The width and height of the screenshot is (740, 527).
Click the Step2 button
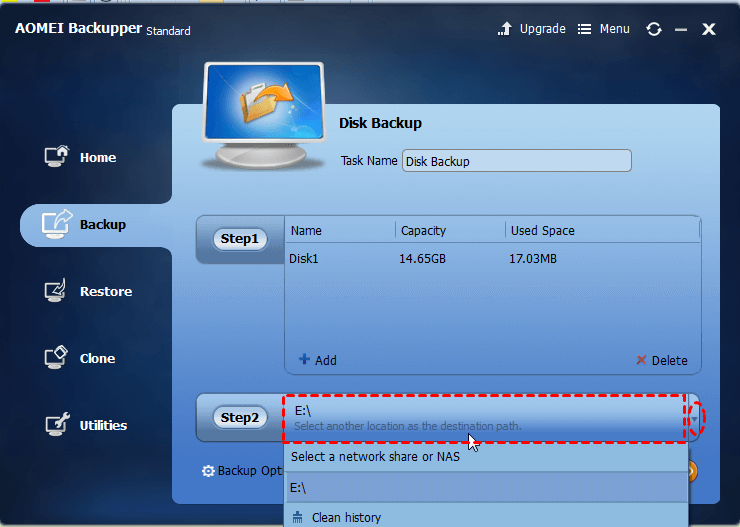[240, 418]
